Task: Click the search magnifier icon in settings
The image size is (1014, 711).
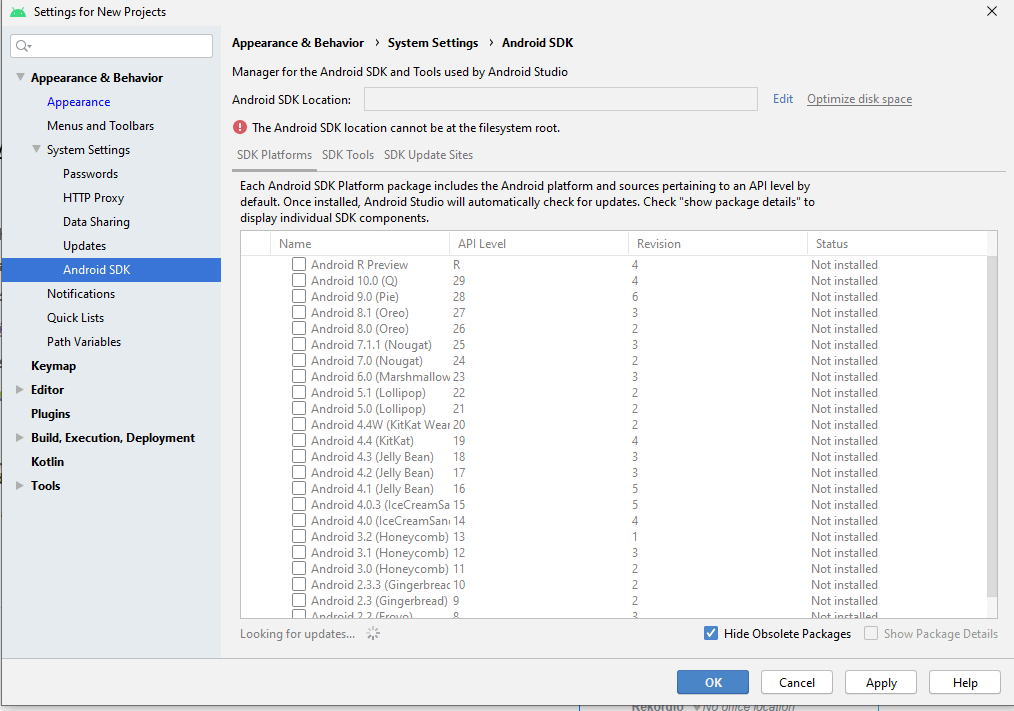Action: pyautogui.click(x=23, y=46)
